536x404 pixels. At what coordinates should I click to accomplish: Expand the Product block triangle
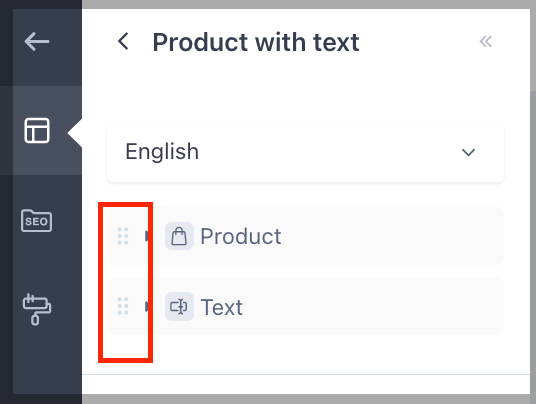point(147,236)
